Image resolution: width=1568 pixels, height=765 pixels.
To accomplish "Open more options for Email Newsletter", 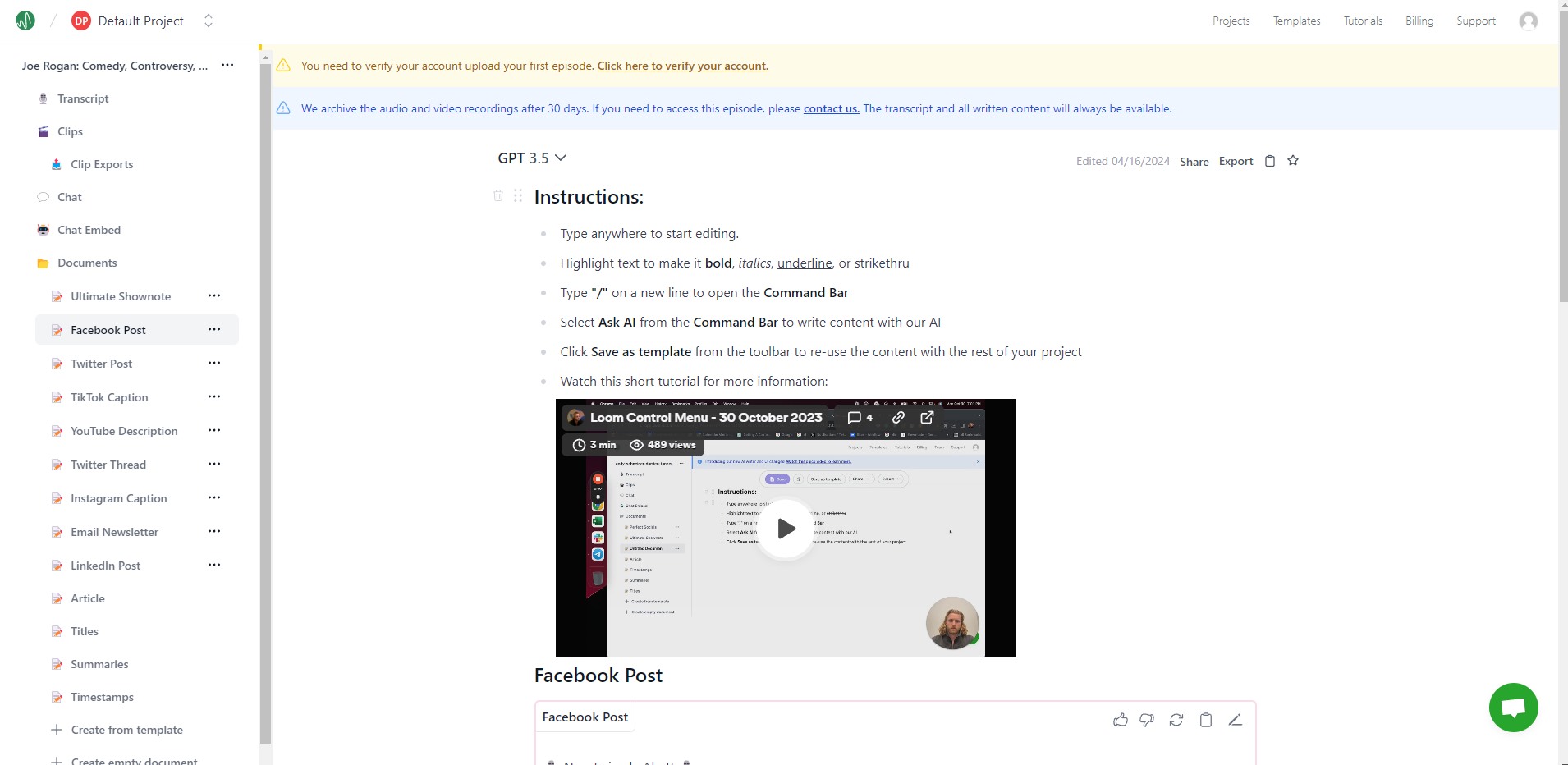I will pos(214,531).
